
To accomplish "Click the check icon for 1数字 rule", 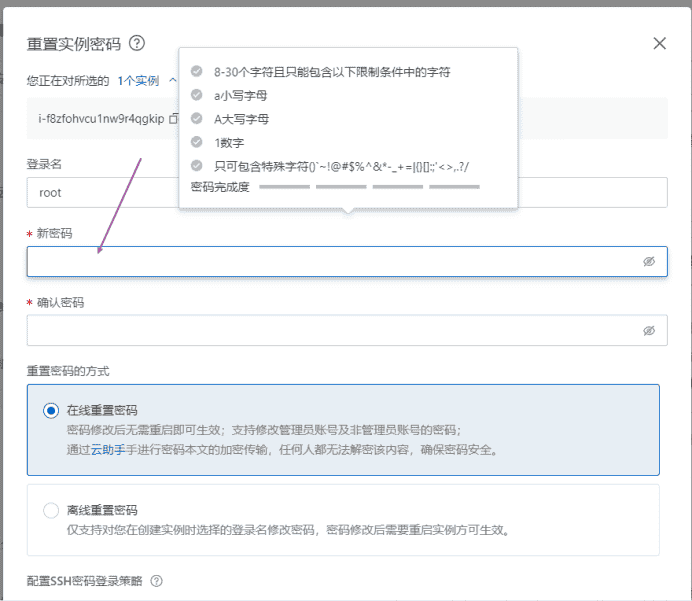I will click(x=197, y=143).
